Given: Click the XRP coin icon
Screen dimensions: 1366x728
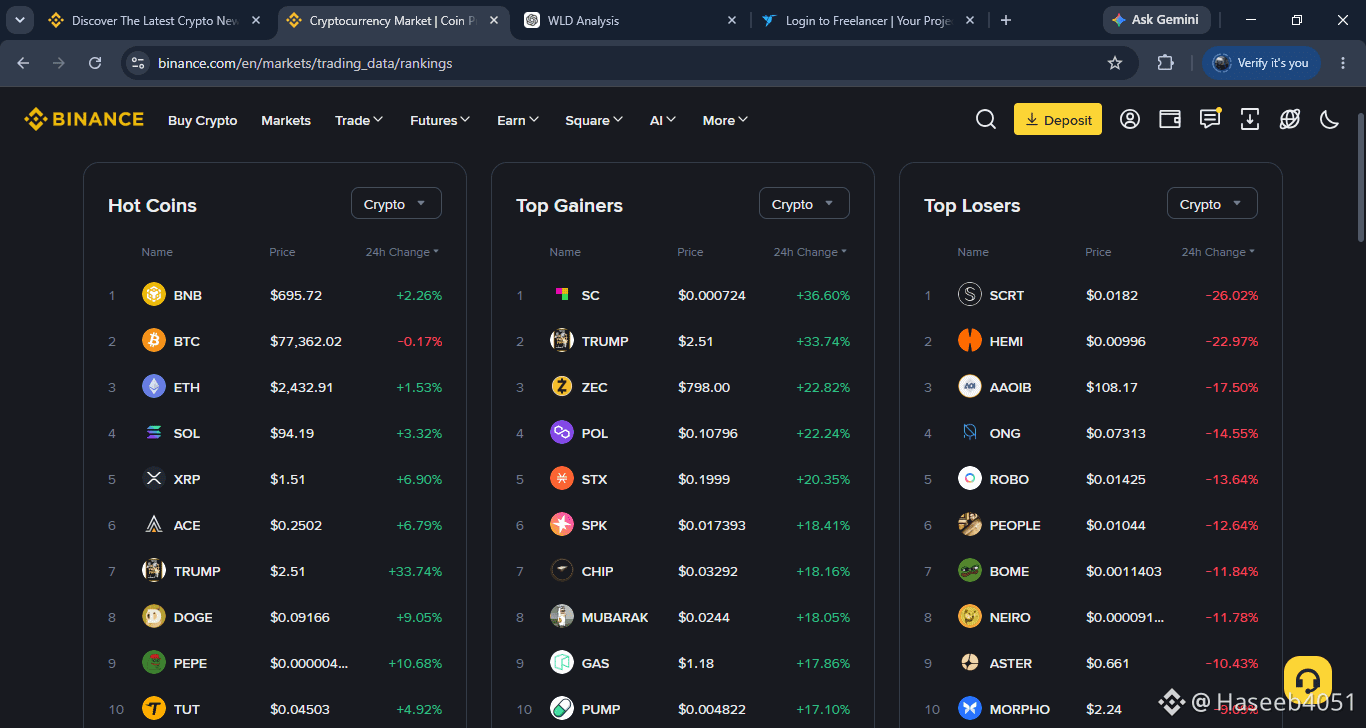Looking at the screenshot, I should click(154, 479).
